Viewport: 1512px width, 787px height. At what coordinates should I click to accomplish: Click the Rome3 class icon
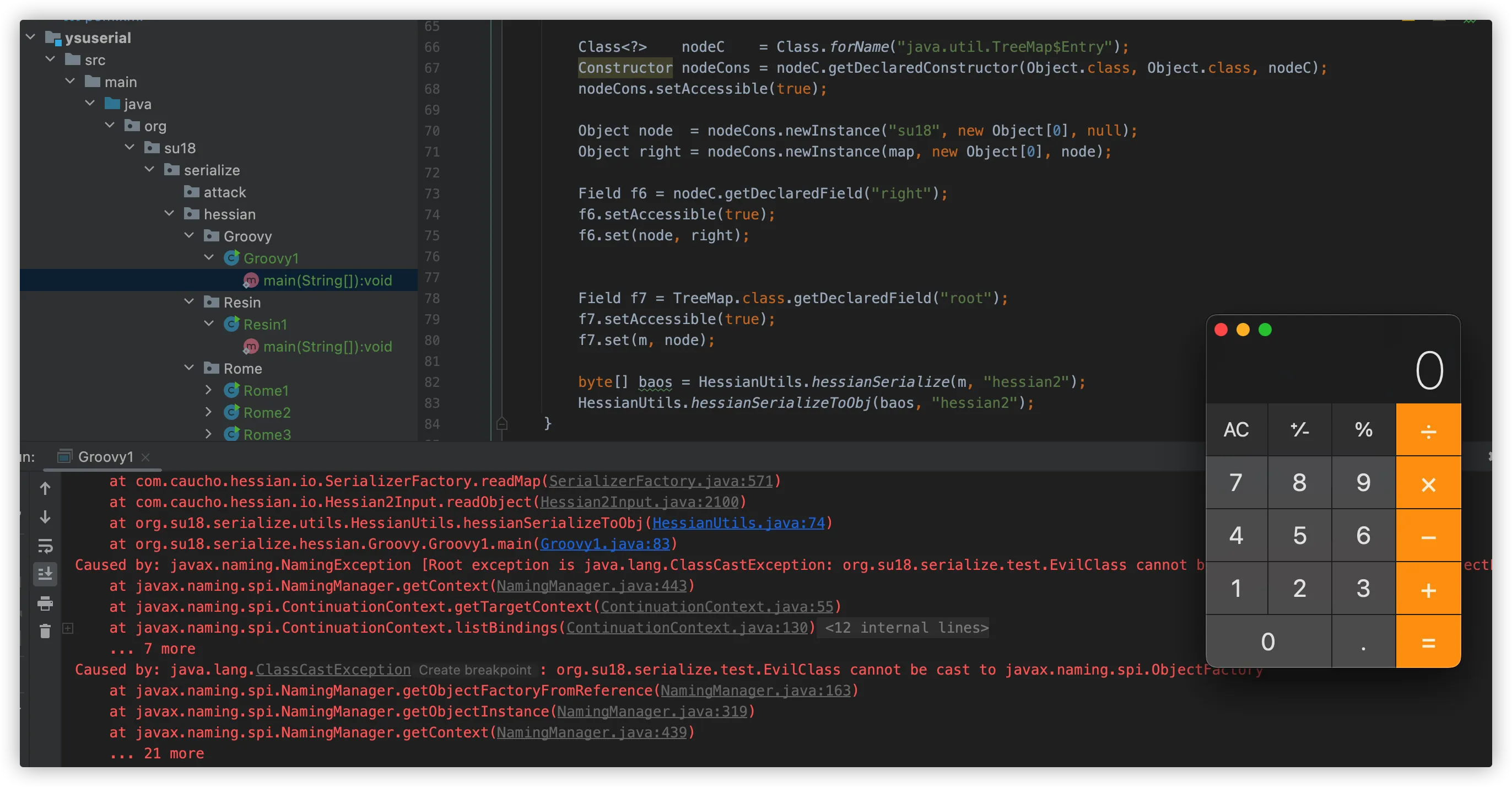coord(232,434)
